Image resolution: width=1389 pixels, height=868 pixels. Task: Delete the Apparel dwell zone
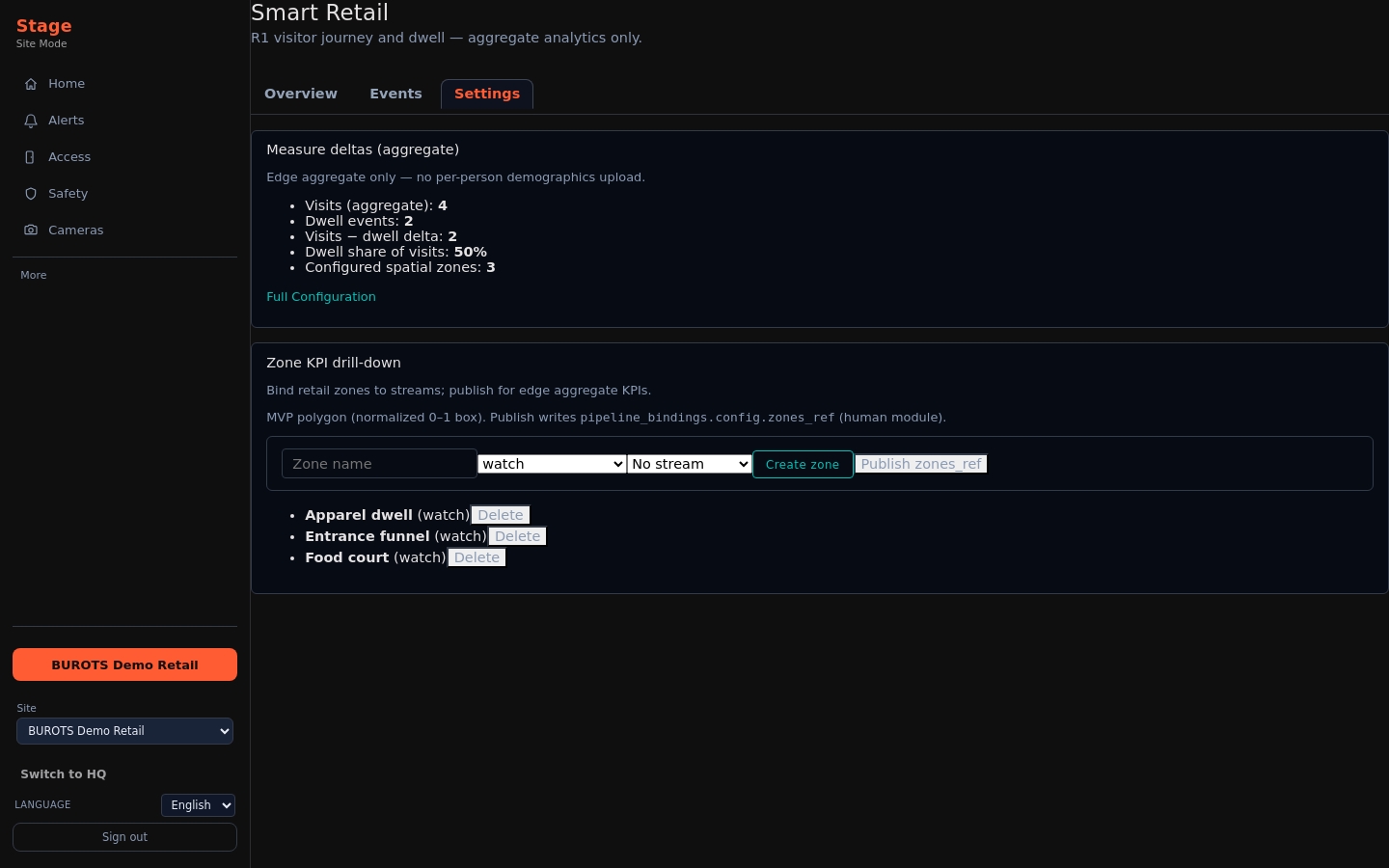click(x=501, y=515)
